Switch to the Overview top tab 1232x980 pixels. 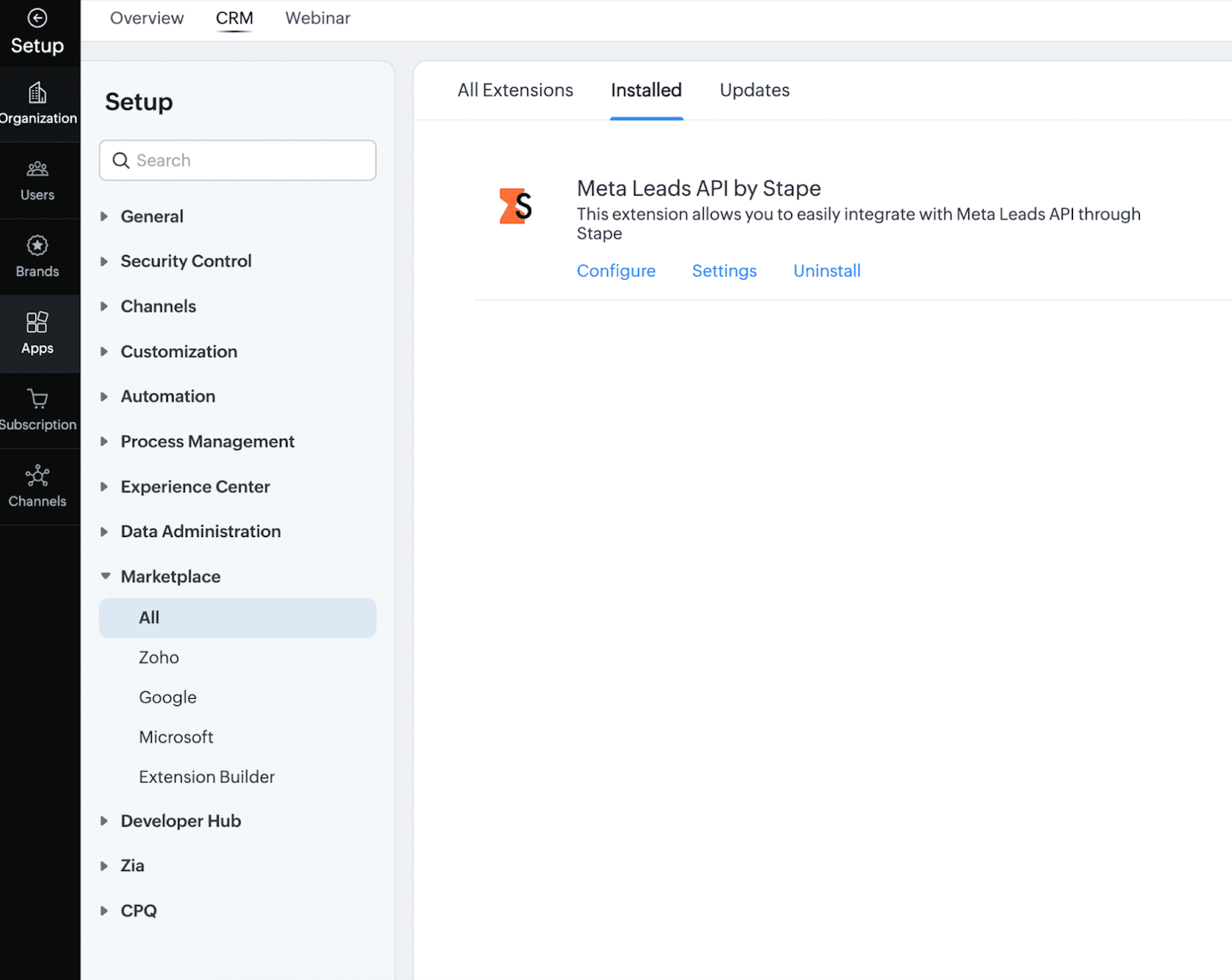pos(147,18)
